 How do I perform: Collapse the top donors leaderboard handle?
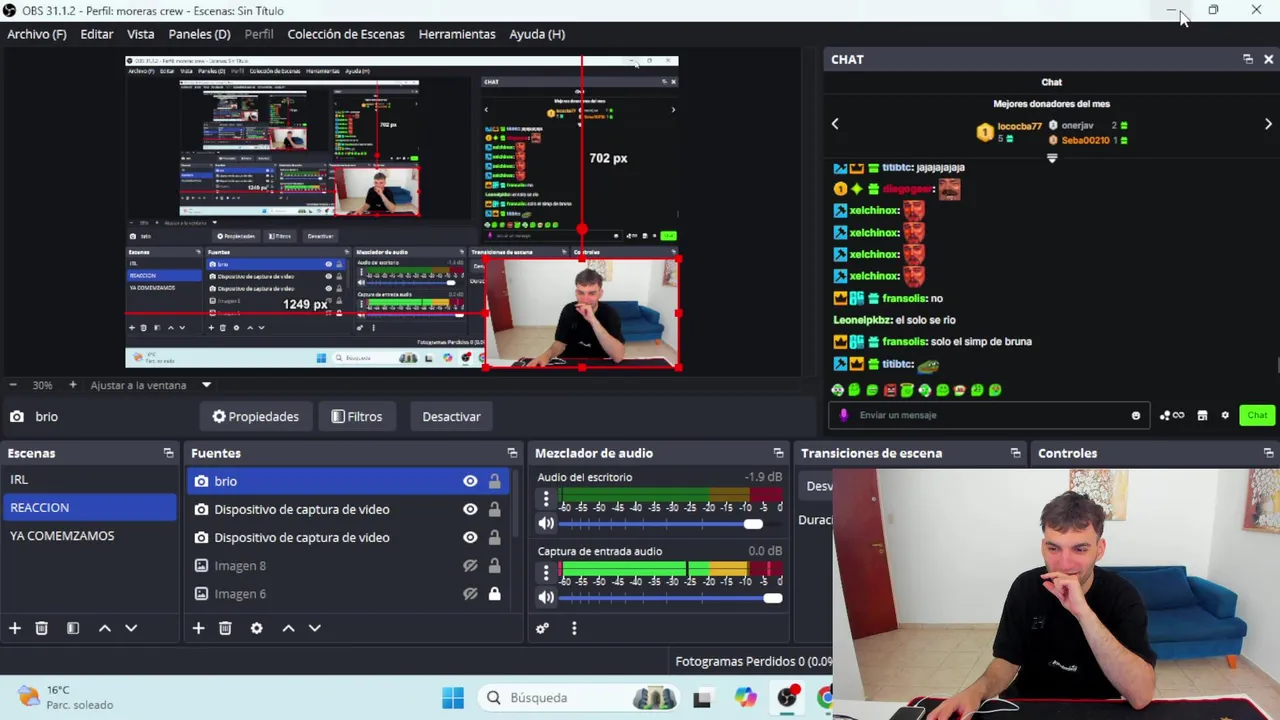coord(1052,158)
